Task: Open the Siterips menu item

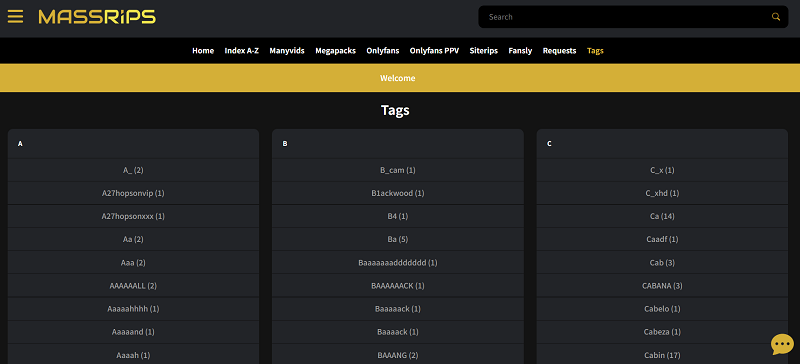Action: (x=484, y=51)
